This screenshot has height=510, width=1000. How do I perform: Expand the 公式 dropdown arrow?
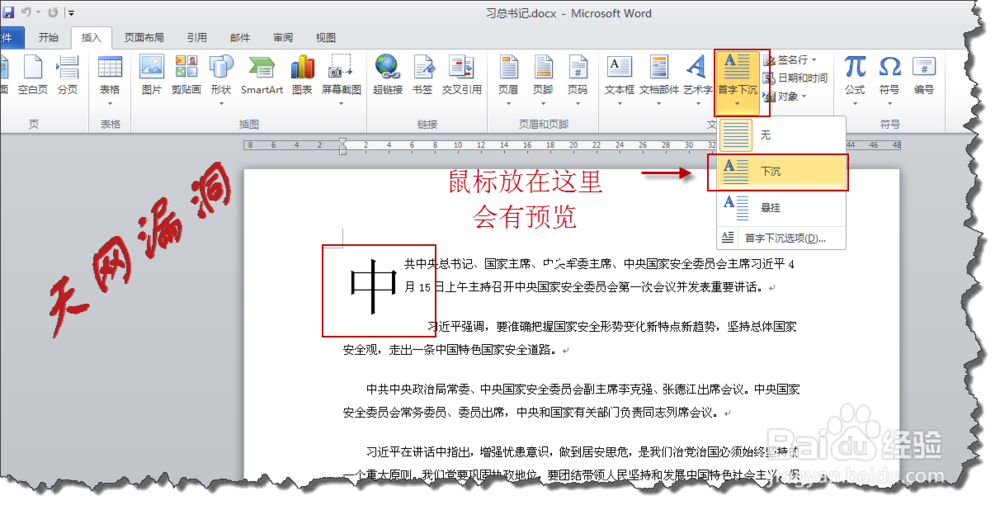pos(855,103)
